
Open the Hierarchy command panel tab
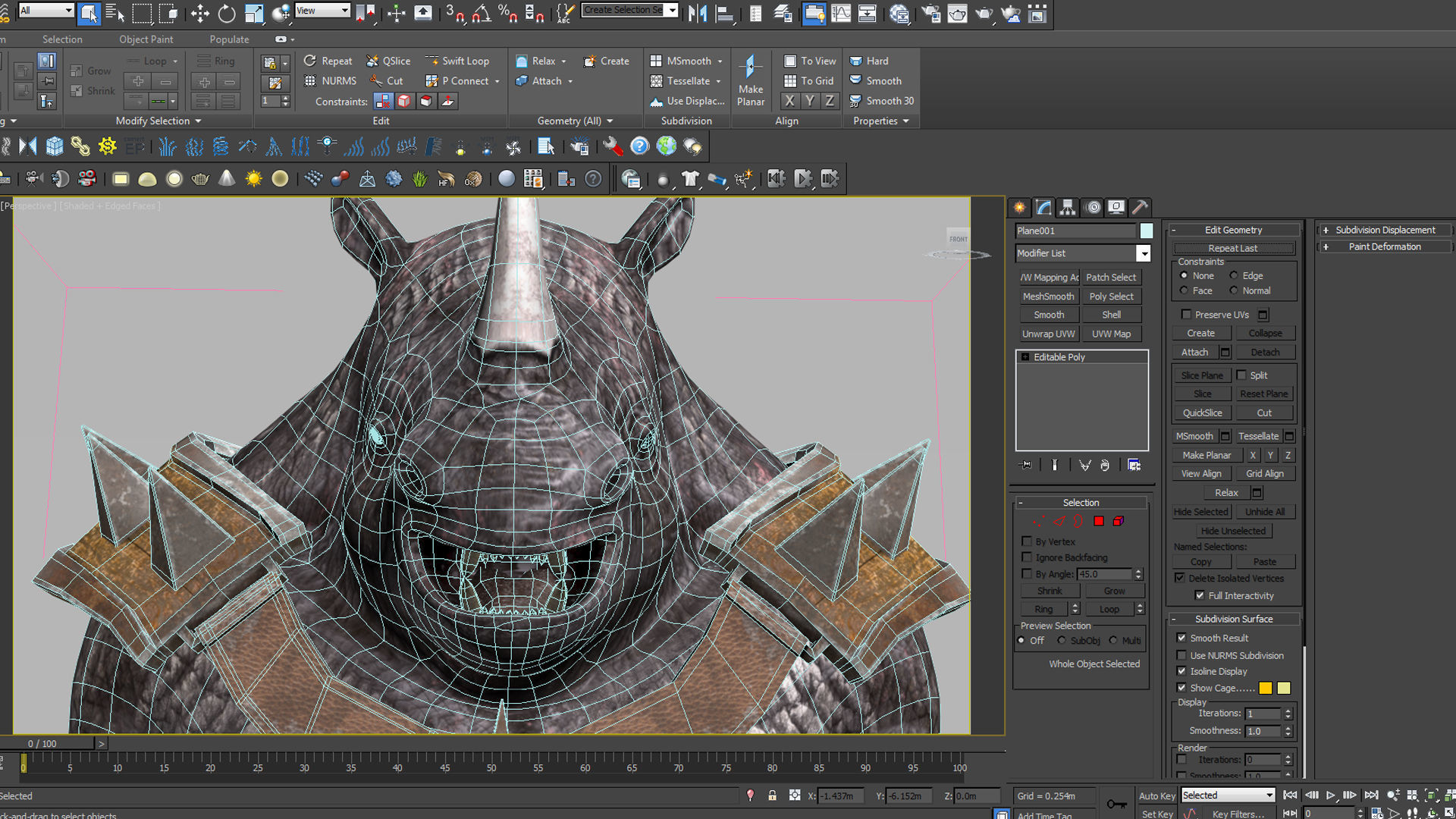point(1068,207)
